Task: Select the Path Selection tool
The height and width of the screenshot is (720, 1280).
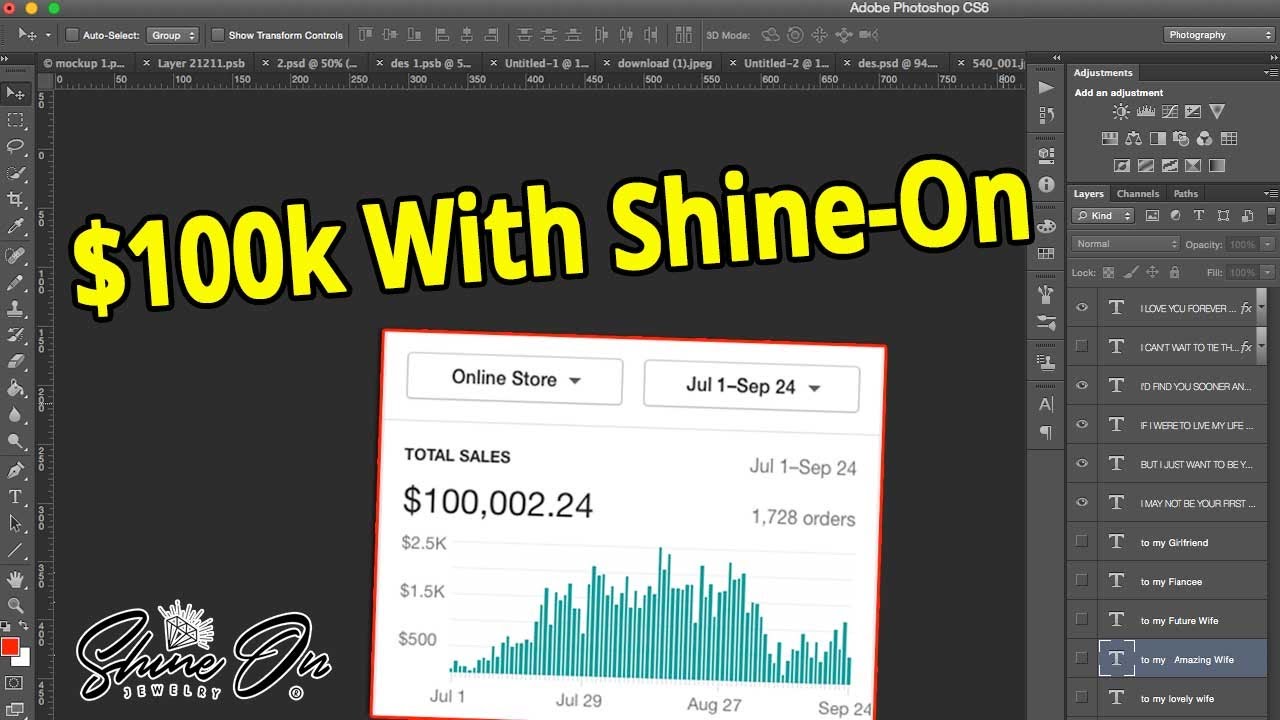Action: 15,523
